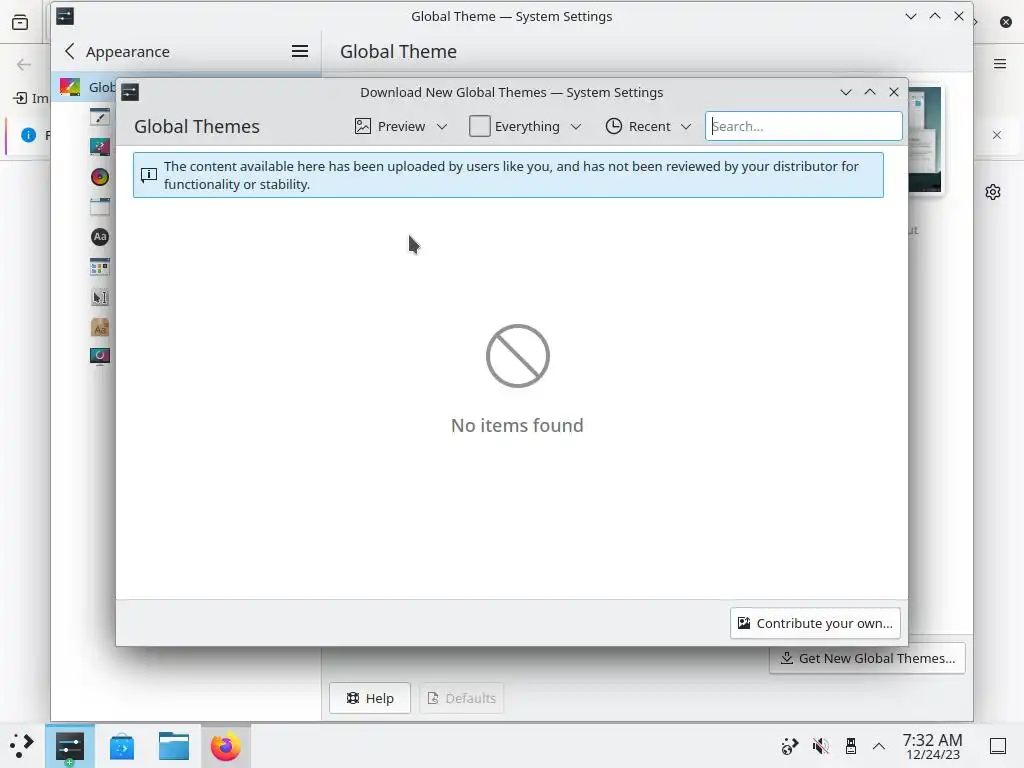Click the muted volume tray icon
This screenshot has height=768, width=1024.
pyautogui.click(x=820, y=746)
